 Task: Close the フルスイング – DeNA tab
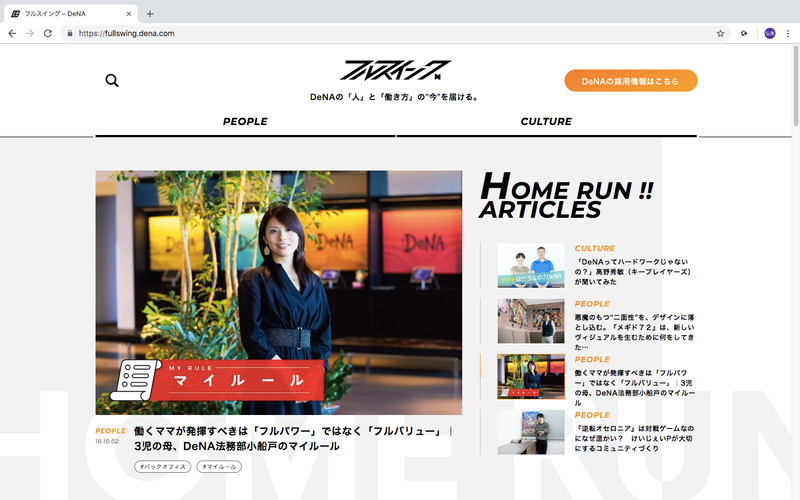point(129,14)
